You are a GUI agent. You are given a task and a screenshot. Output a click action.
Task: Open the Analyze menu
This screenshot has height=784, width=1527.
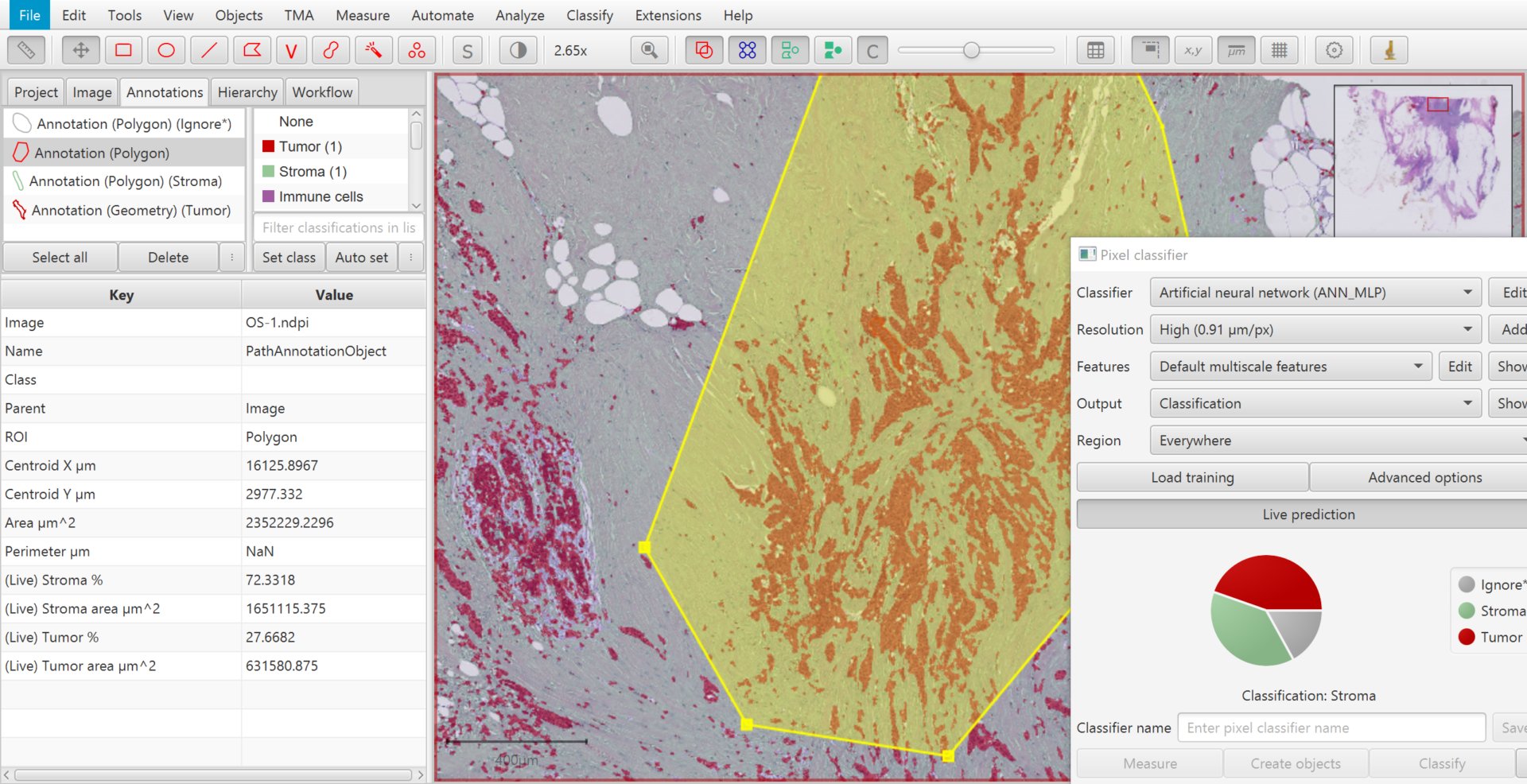520,15
